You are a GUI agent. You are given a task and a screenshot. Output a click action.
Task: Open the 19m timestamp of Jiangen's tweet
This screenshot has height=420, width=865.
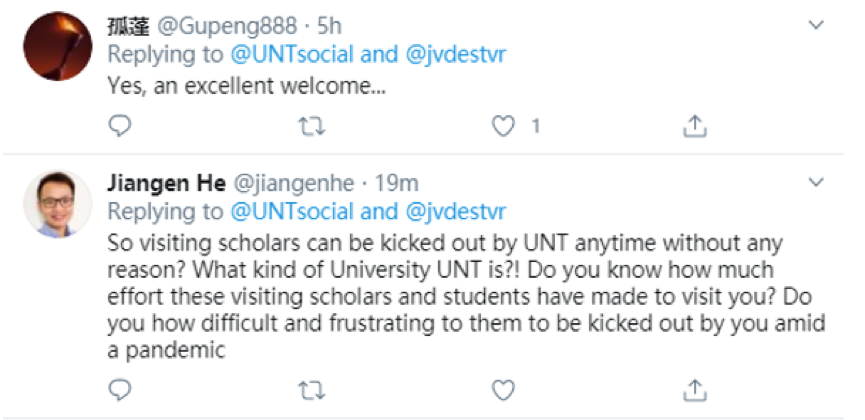tap(396, 184)
